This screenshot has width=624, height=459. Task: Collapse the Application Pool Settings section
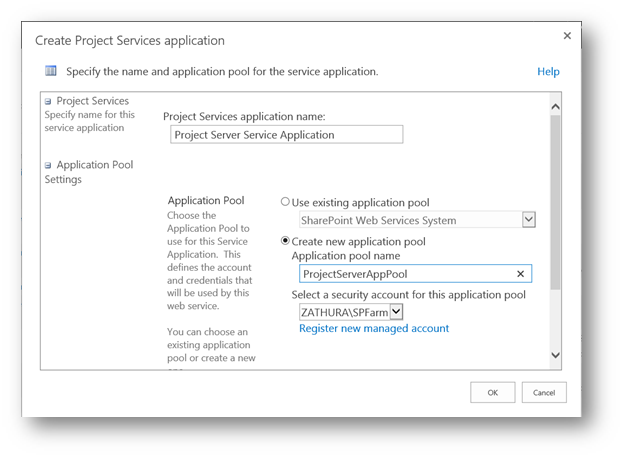[48, 165]
